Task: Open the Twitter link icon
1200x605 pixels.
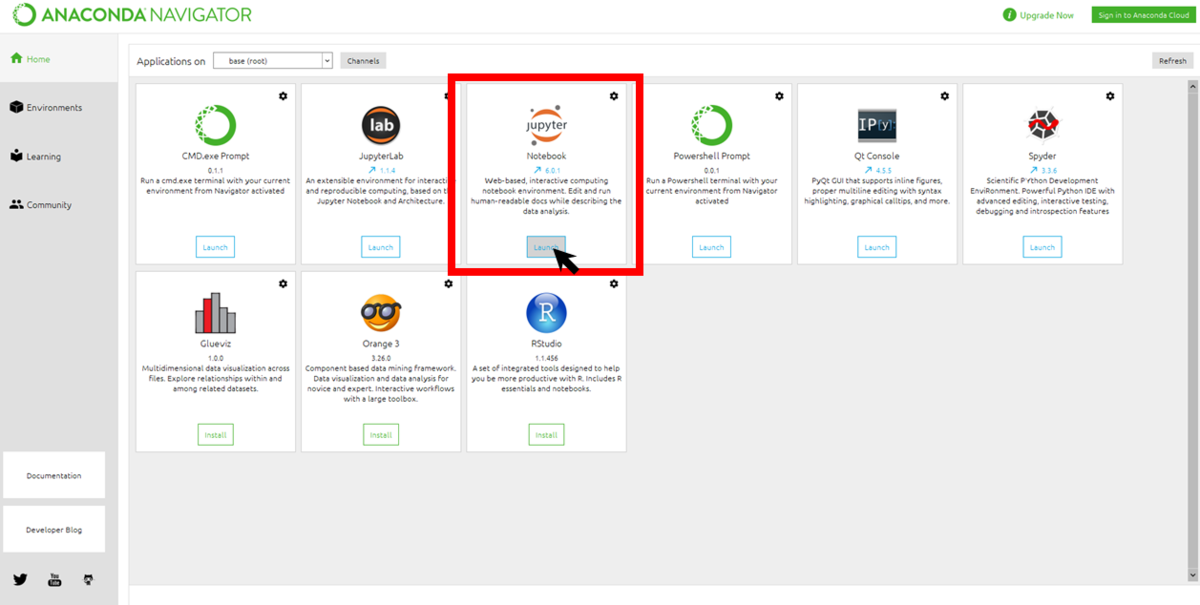Action: click(x=20, y=579)
